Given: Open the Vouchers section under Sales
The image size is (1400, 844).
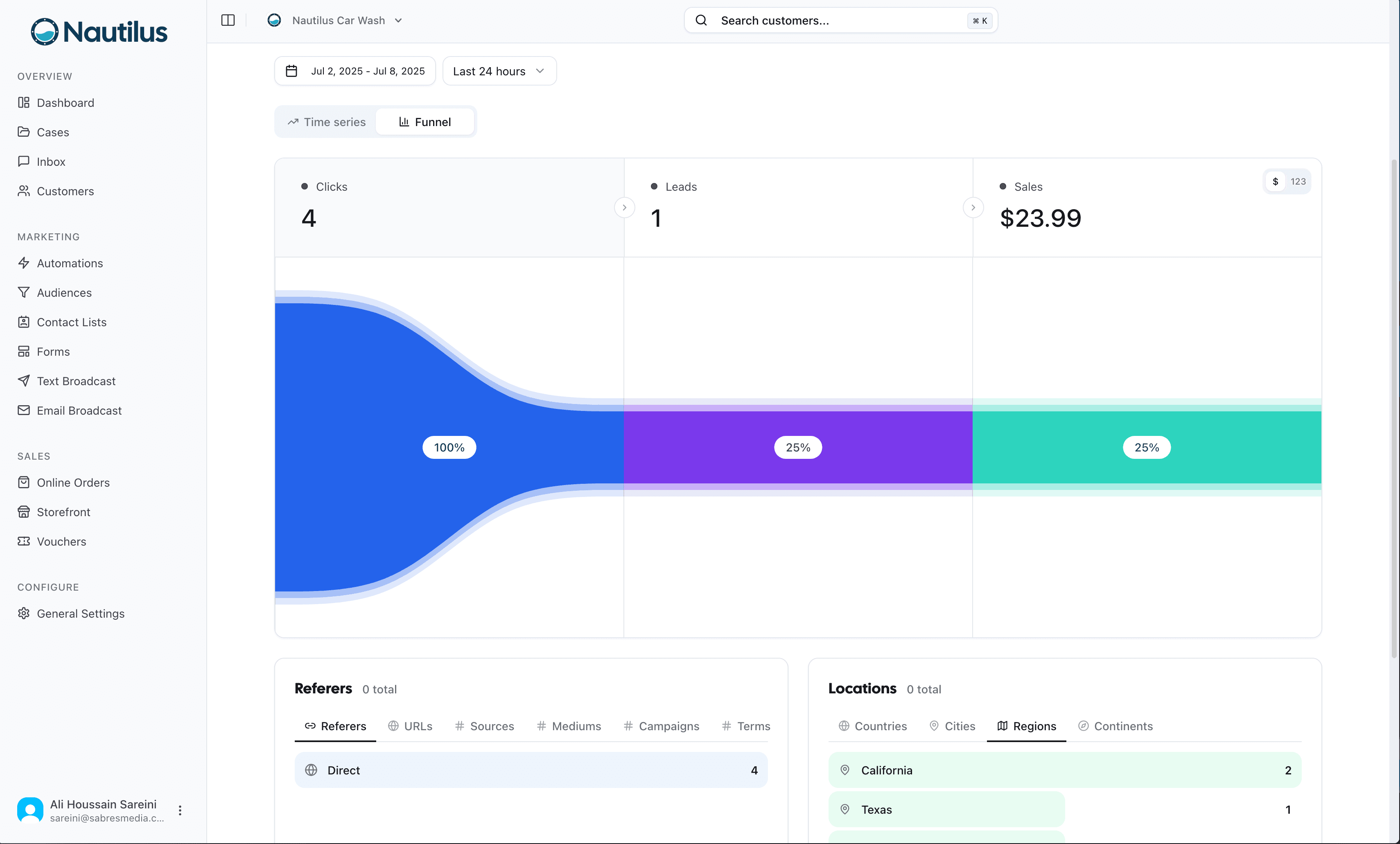Looking at the screenshot, I should click(x=61, y=541).
